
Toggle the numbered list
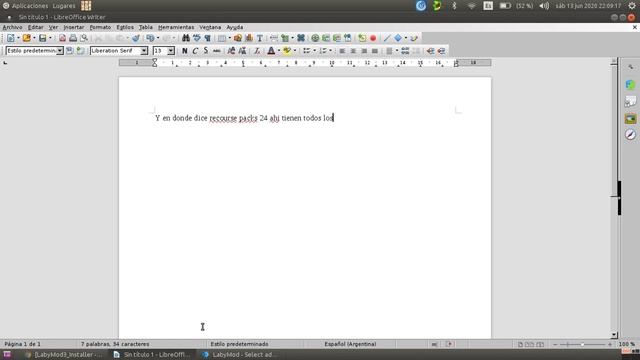click(323, 51)
